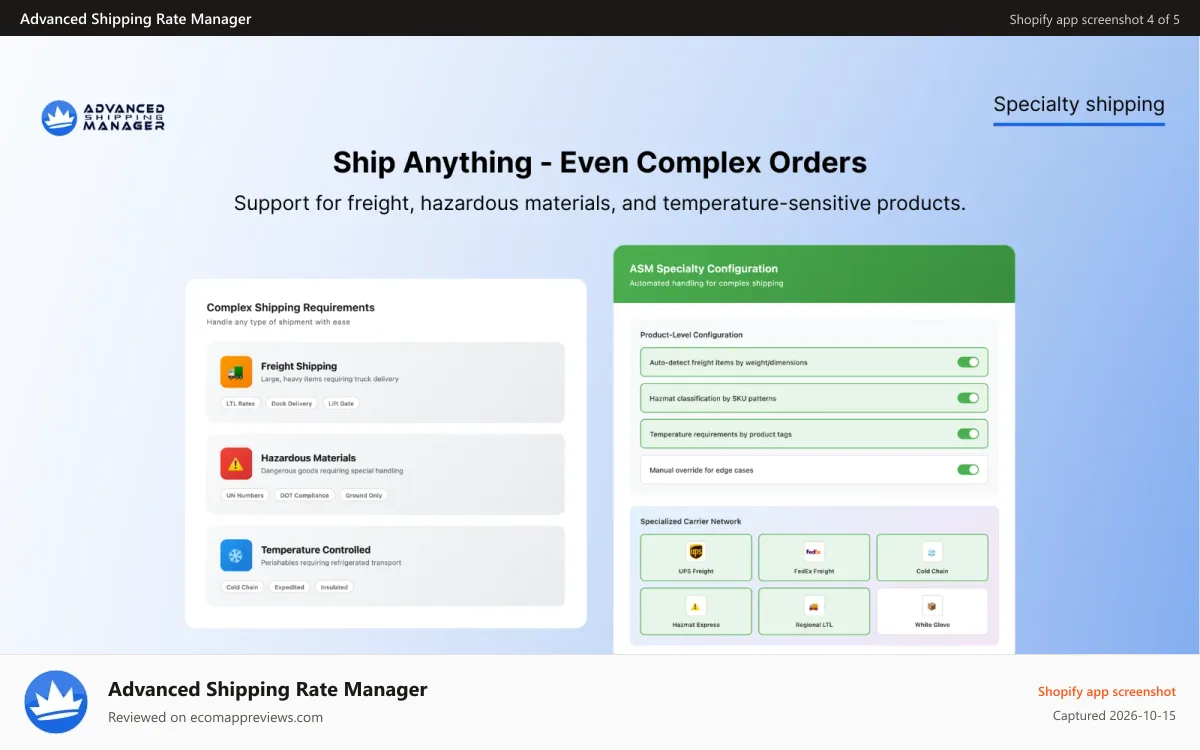
Task: Select the White Glove carrier icon
Action: [932, 606]
